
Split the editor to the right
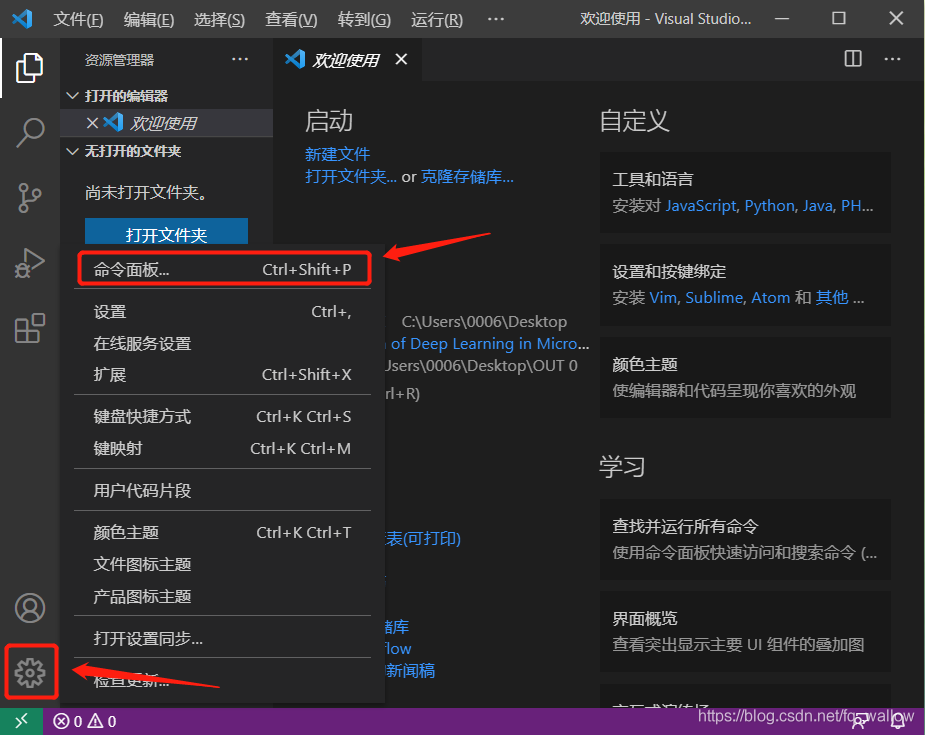pos(853,59)
